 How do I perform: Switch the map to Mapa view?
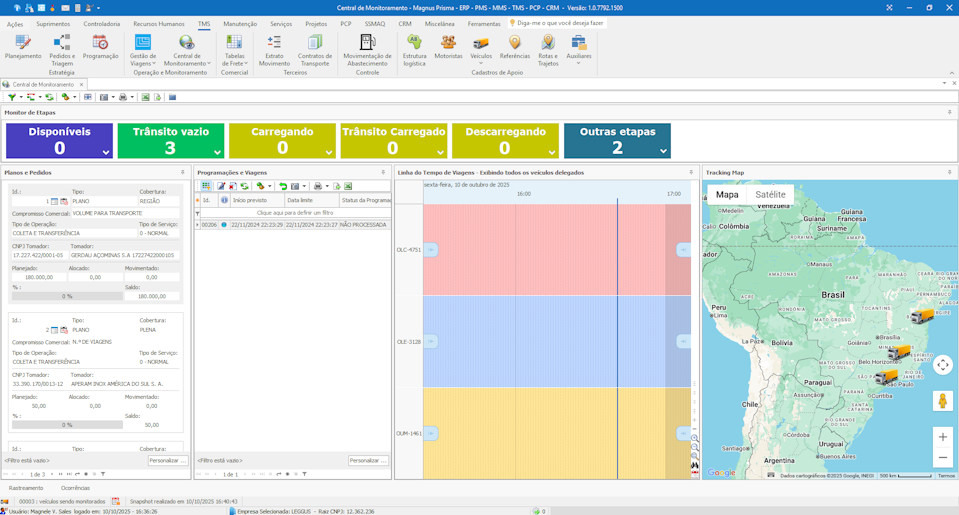tap(727, 195)
